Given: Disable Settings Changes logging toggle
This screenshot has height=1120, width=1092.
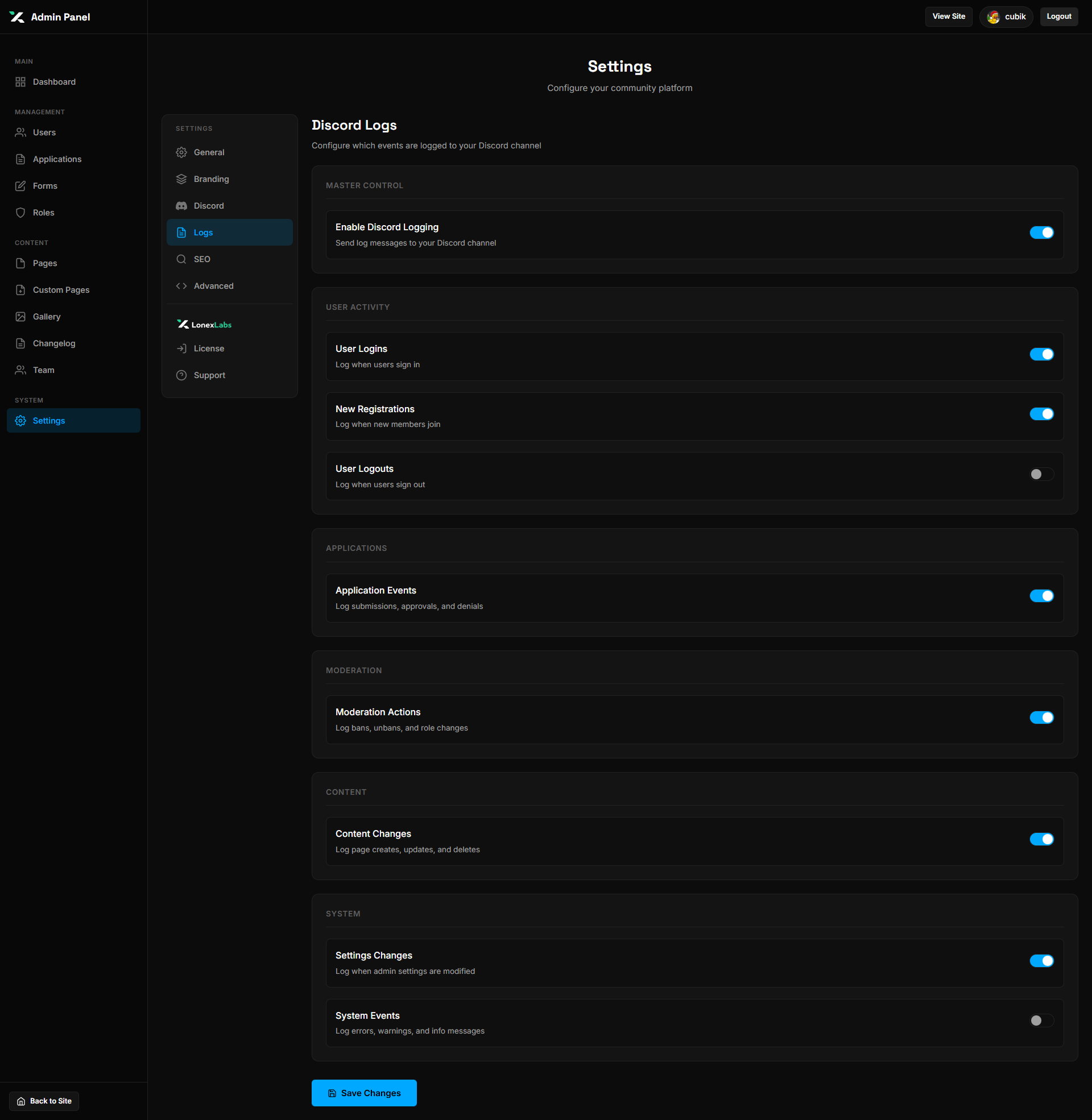Looking at the screenshot, I should point(1041,961).
